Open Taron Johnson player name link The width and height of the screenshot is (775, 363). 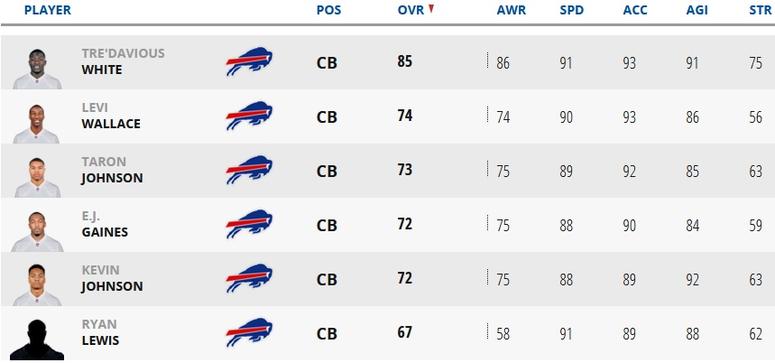tap(112, 170)
